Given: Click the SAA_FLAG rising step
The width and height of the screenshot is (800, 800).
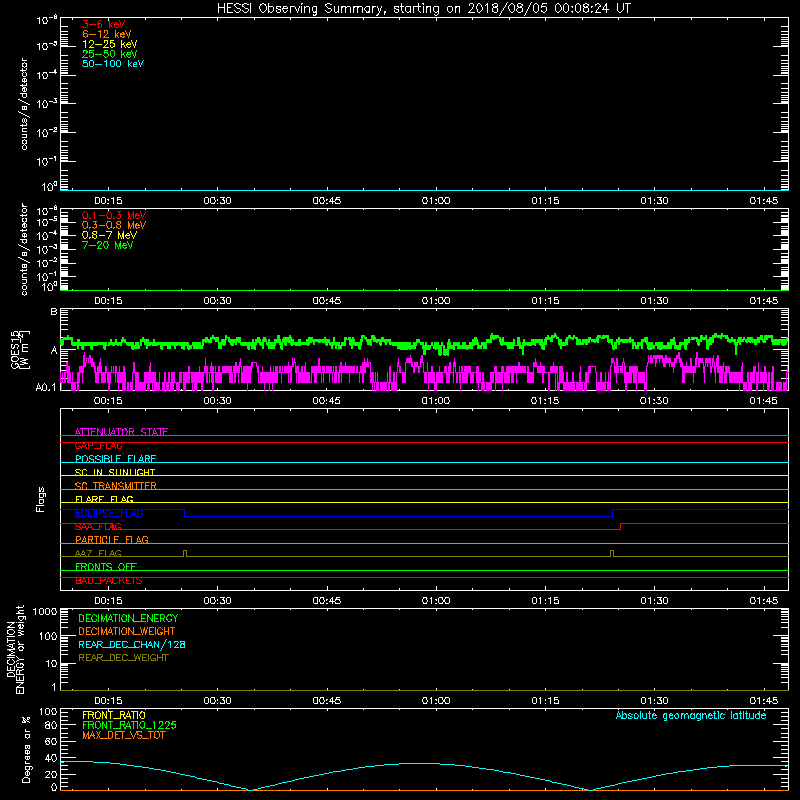Looking at the screenshot, I should click(x=620, y=527).
